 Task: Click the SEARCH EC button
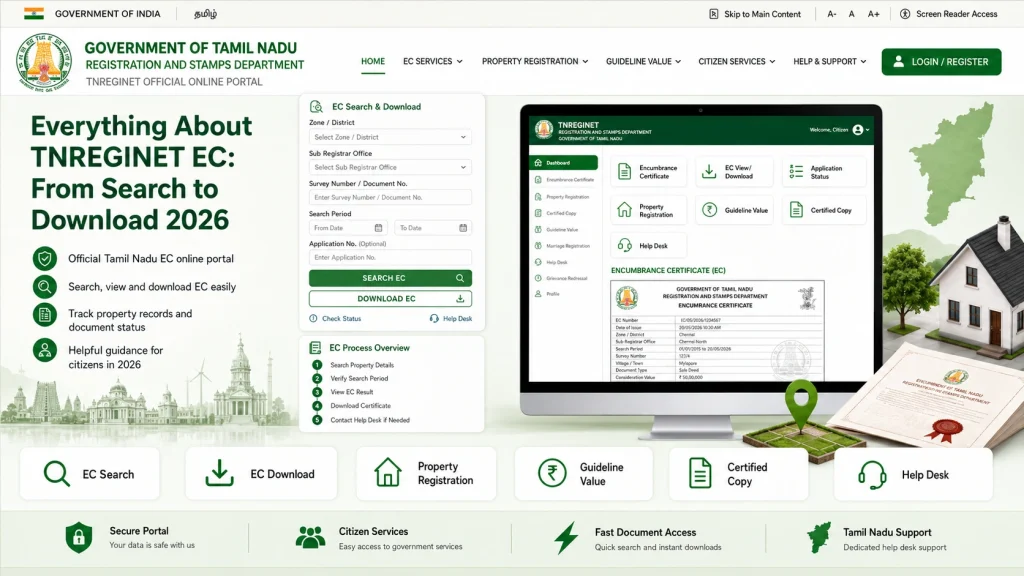click(390, 278)
